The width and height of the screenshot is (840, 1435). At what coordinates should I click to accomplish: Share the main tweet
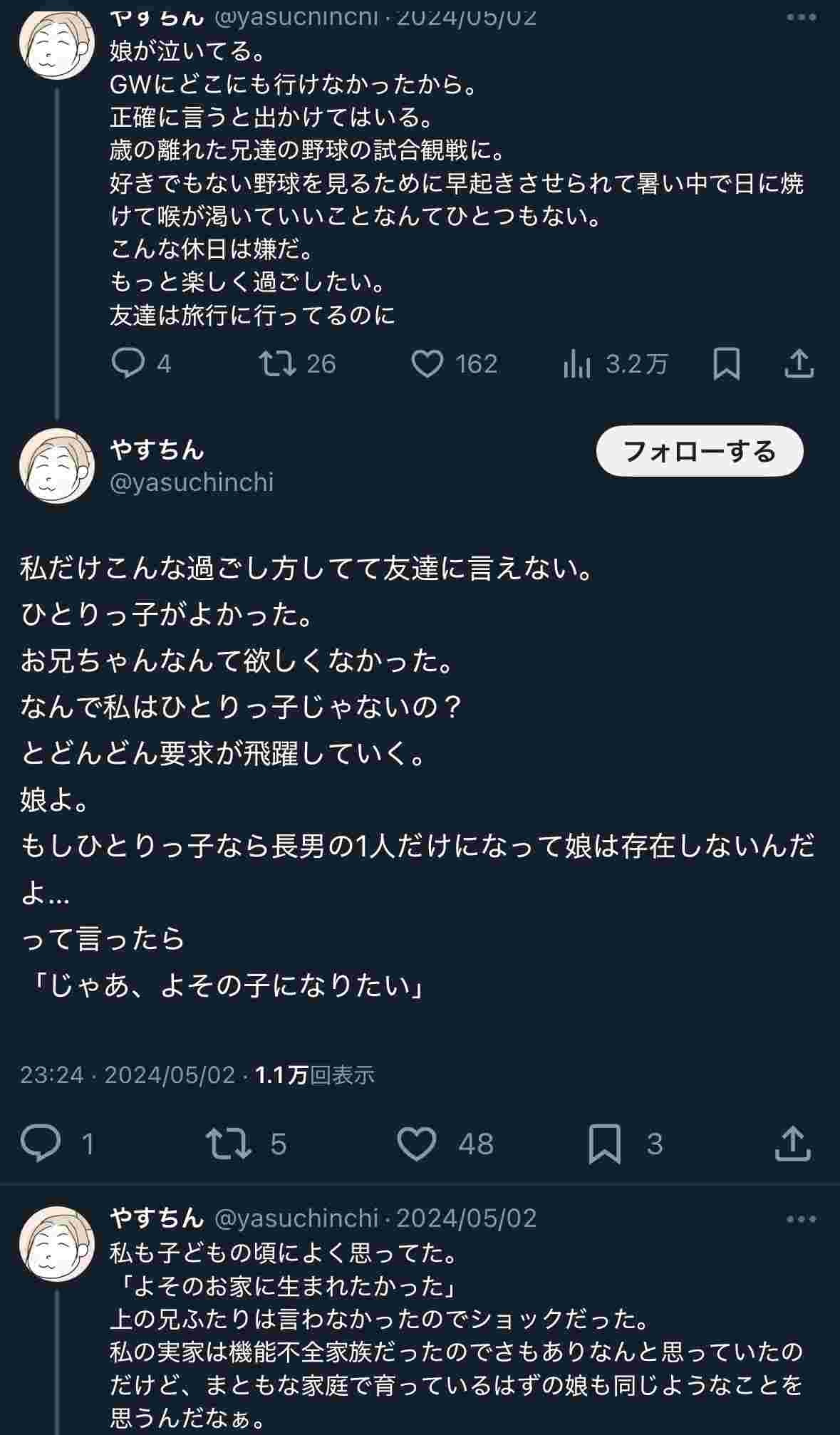(x=792, y=1144)
